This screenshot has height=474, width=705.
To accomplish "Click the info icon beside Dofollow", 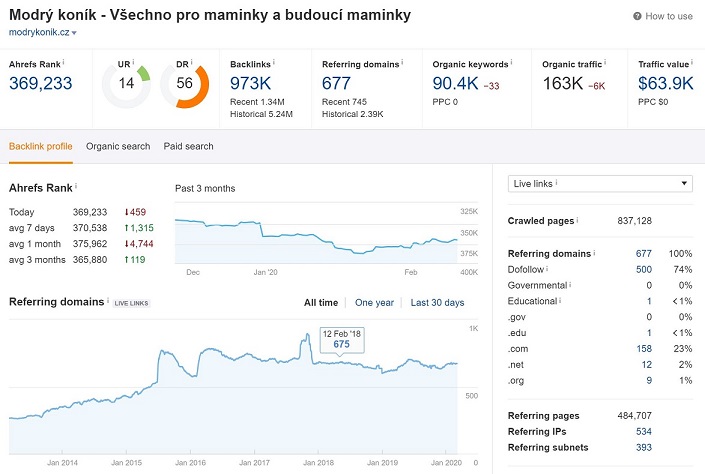I will coord(547,268).
